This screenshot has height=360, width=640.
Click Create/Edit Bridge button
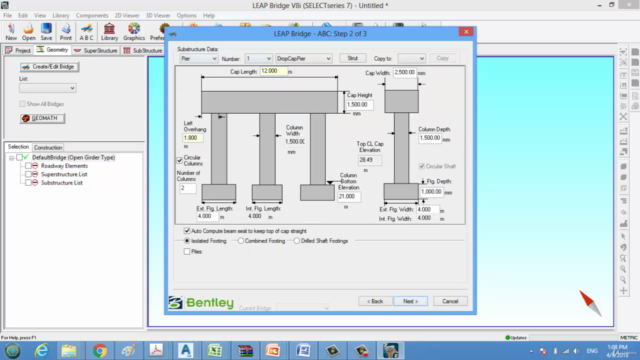pos(49,67)
